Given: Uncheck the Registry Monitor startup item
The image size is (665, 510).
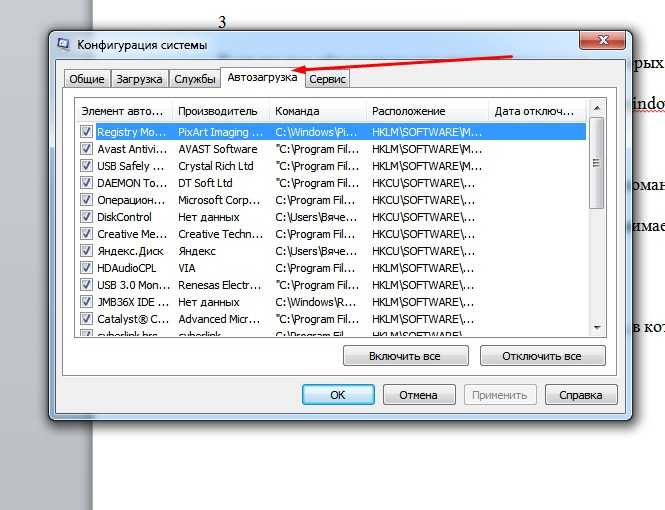Looking at the screenshot, I should coord(86,132).
